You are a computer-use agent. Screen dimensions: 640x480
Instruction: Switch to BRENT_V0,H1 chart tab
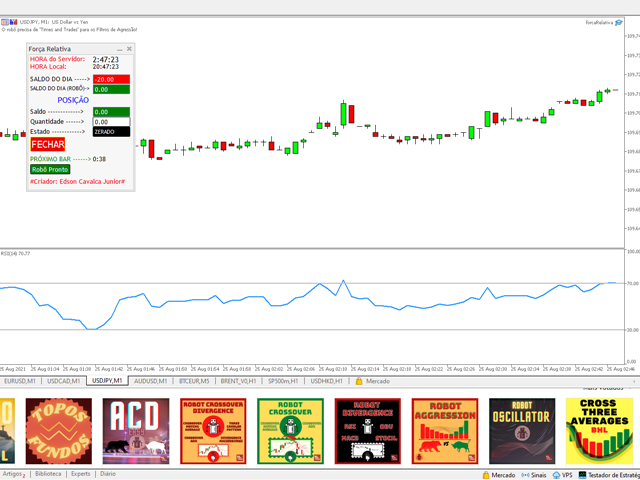[238, 381]
